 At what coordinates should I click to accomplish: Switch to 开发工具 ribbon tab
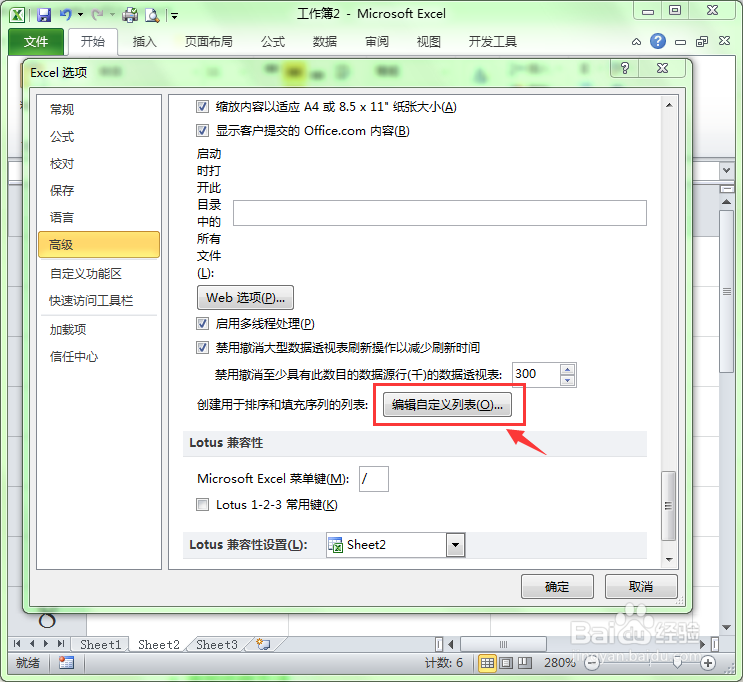tap(492, 42)
